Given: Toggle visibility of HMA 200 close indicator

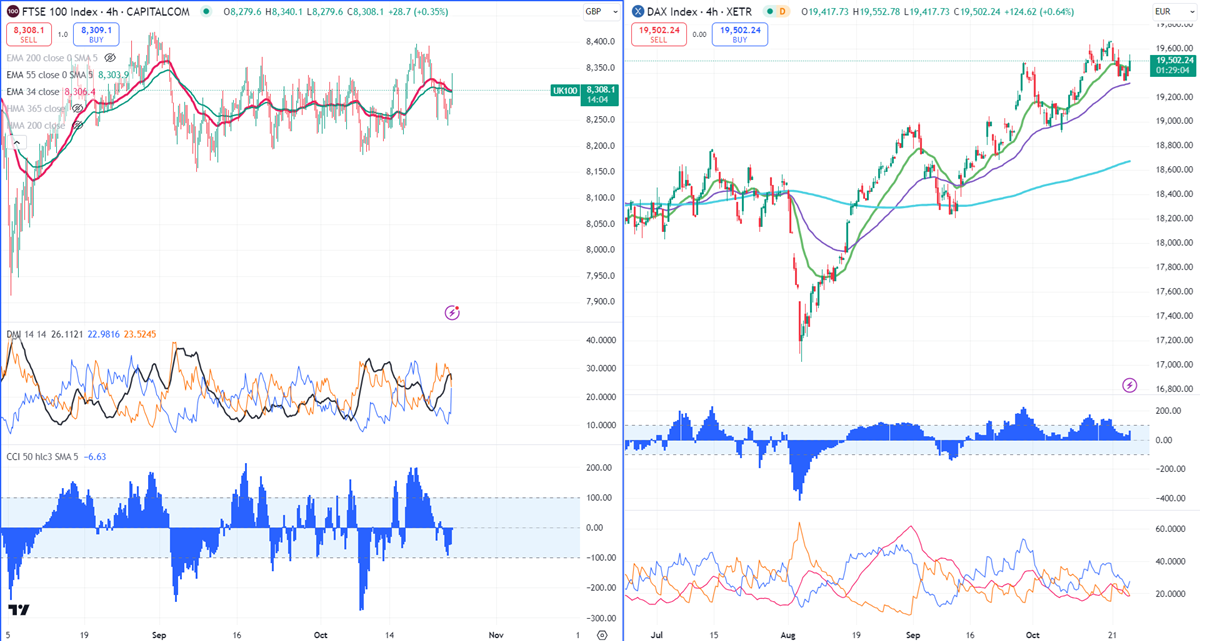Looking at the screenshot, I should [x=77, y=125].
